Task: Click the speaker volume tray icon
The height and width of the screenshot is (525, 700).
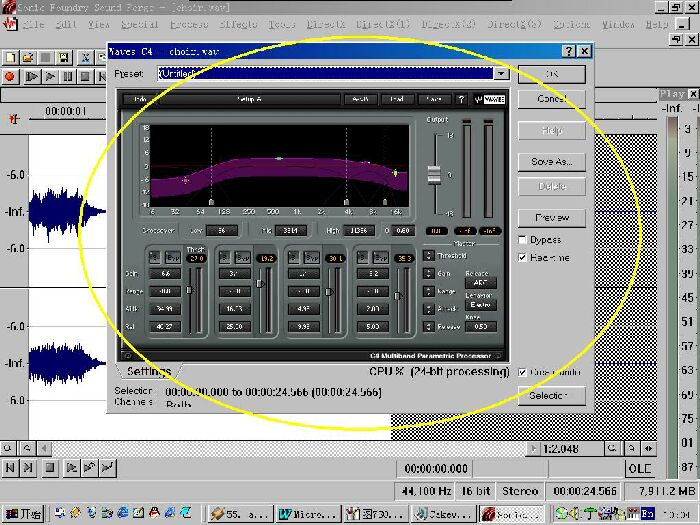Action: 576,513
